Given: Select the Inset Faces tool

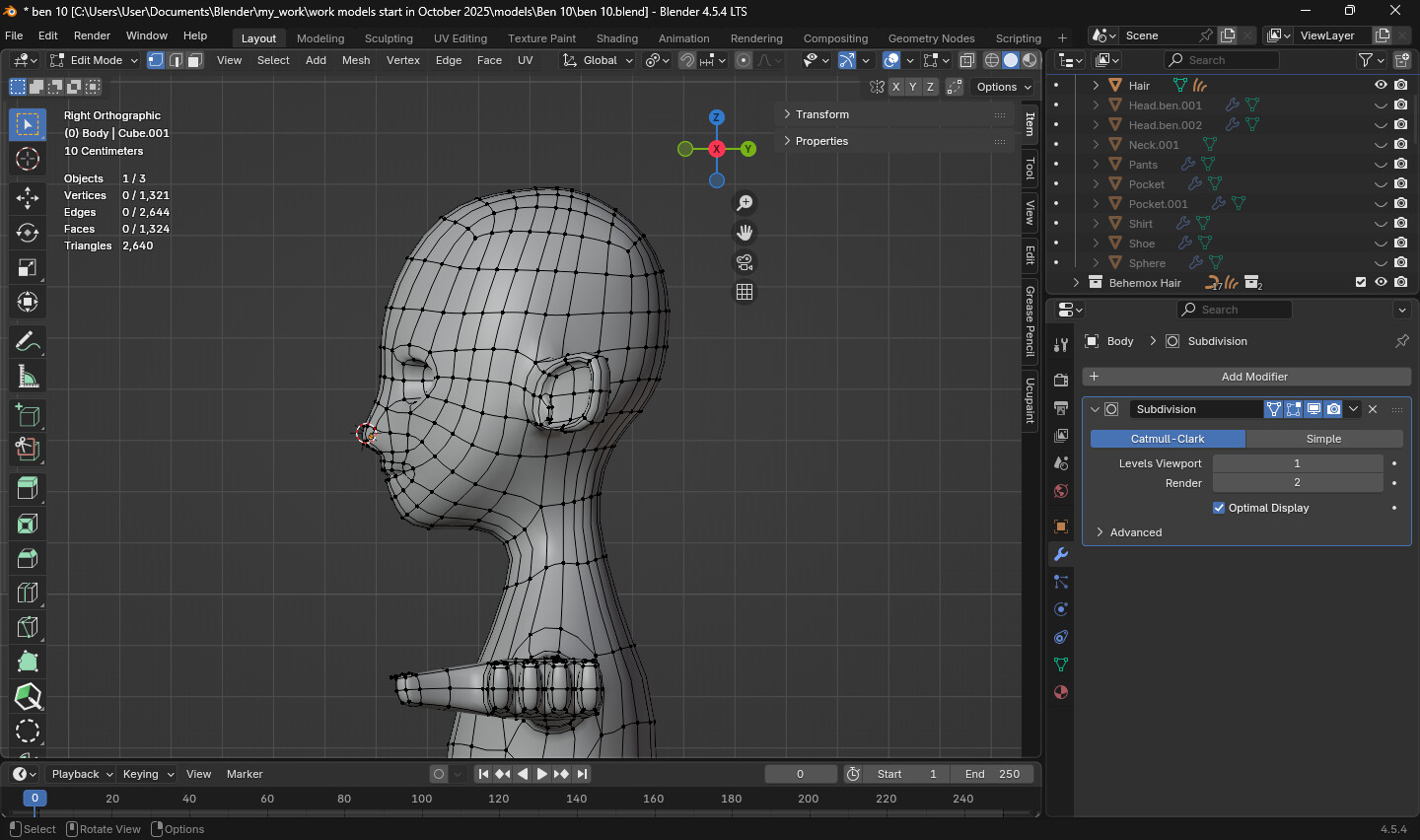Looking at the screenshot, I should click(28, 524).
